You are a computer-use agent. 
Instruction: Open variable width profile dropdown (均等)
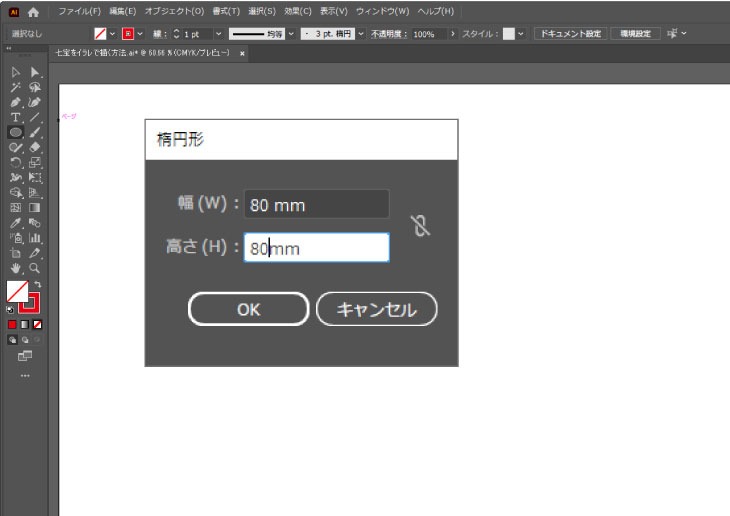[291, 34]
